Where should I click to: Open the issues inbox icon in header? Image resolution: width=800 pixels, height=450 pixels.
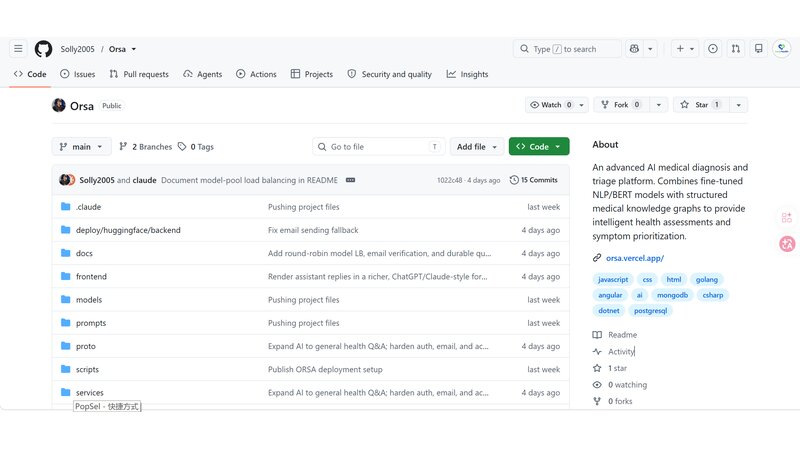713,49
